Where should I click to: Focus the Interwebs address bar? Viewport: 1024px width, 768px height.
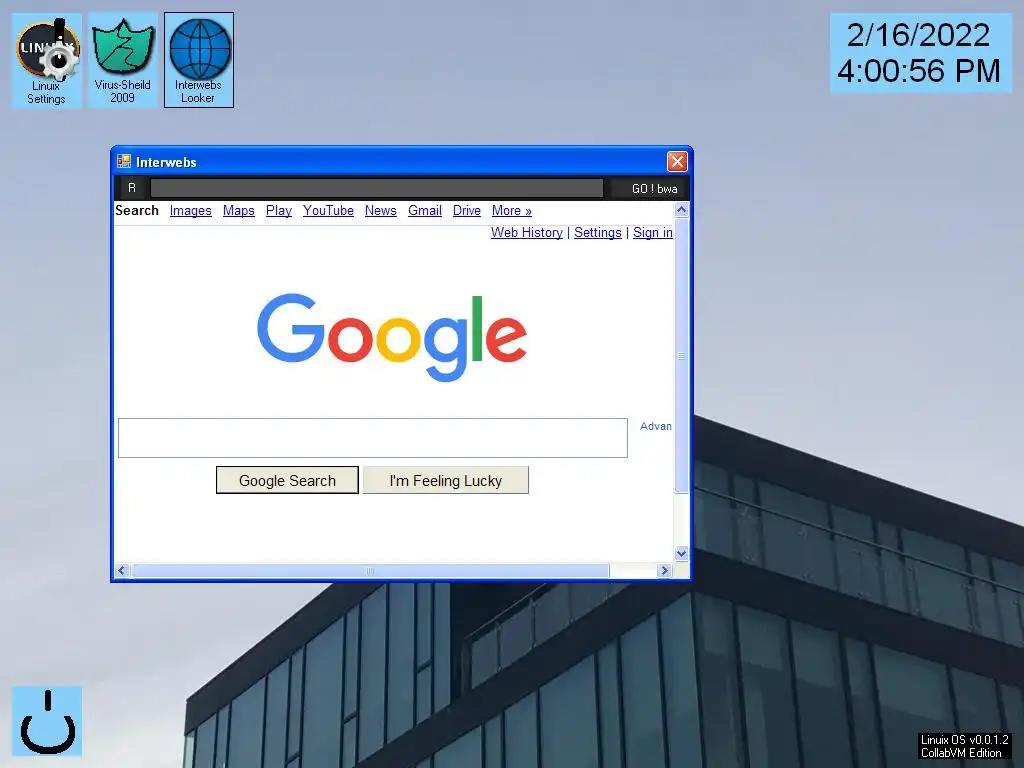(x=377, y=188)
